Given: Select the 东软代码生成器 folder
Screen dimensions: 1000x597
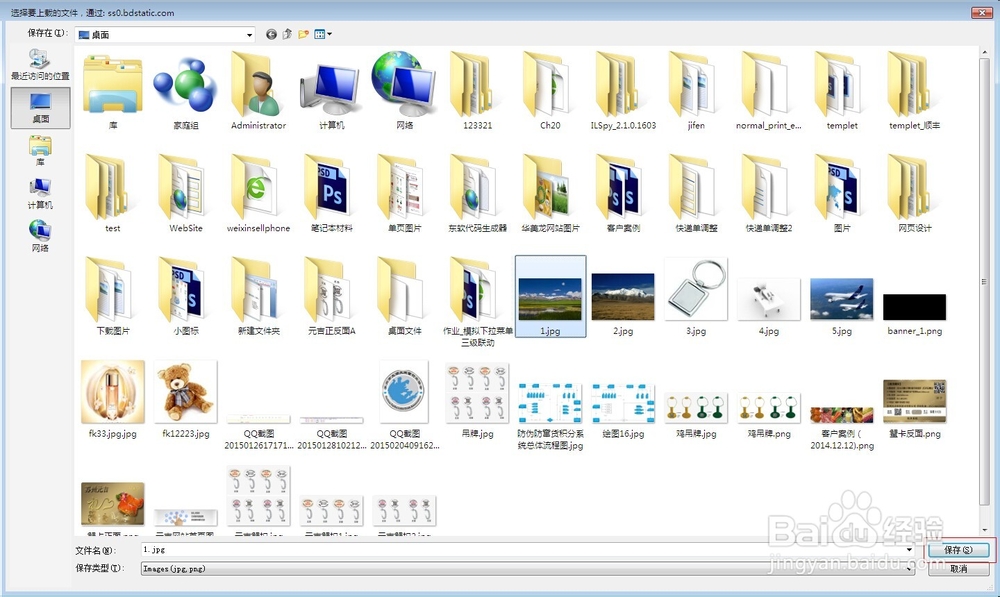Looking at the screenshot, I should [477, 195].
